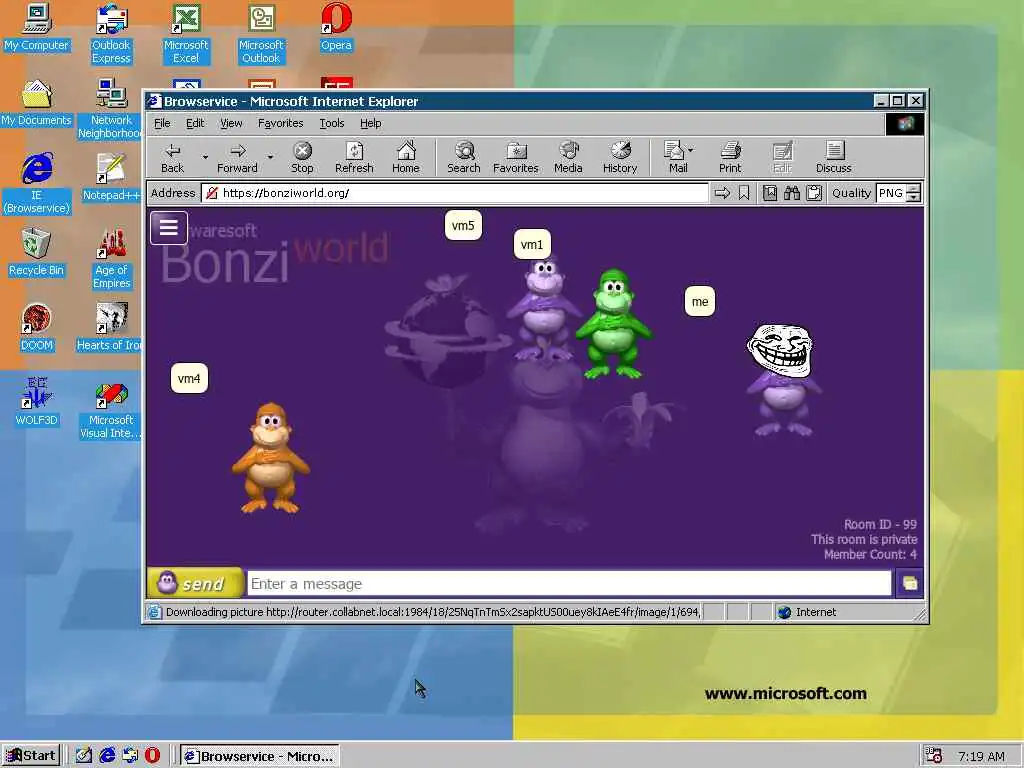Click the Internet zone status icon
Image resolution: width=1024 pixels, height=768 pixels.
tap(784, 612)
